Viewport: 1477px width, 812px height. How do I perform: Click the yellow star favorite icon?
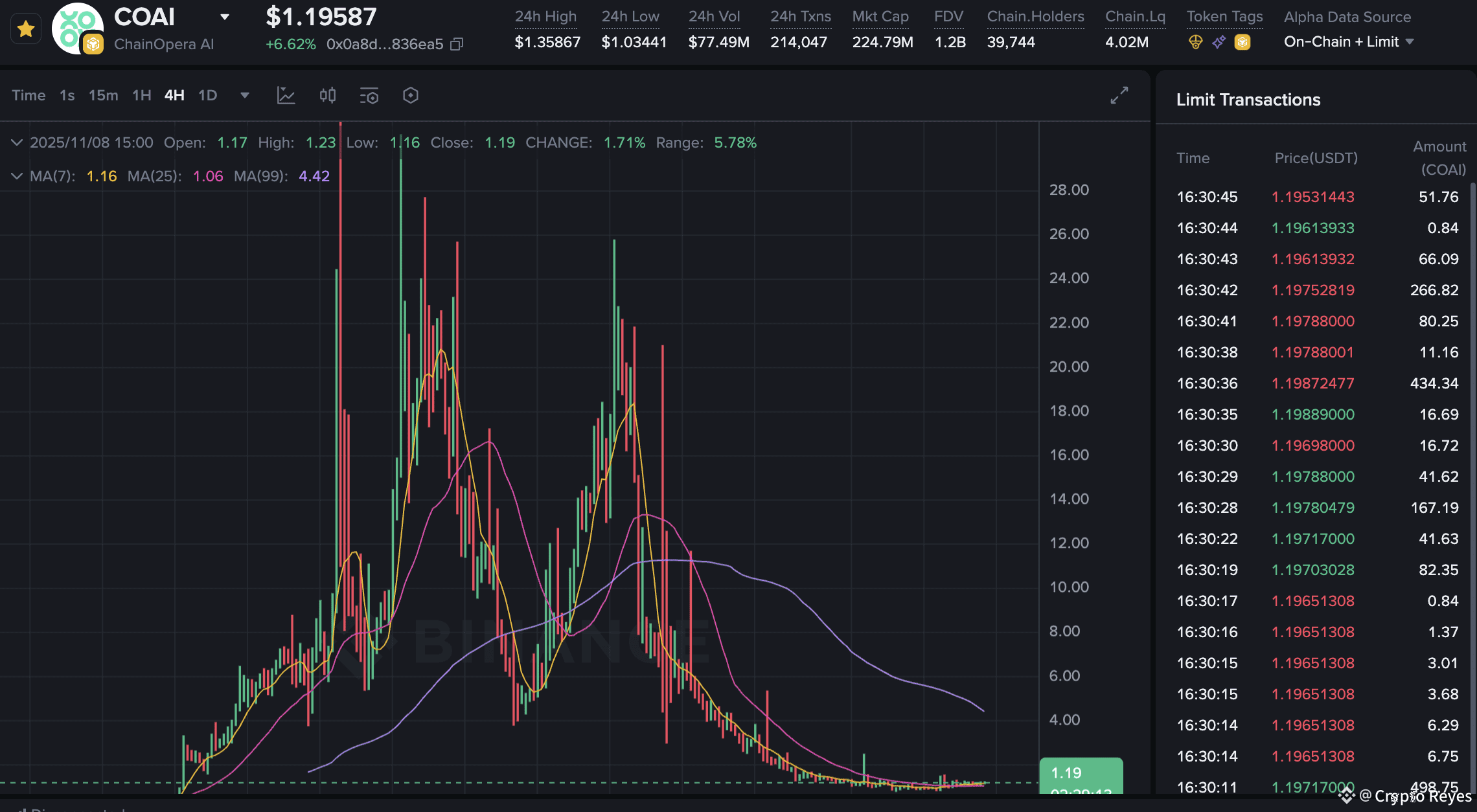[26, 29]
